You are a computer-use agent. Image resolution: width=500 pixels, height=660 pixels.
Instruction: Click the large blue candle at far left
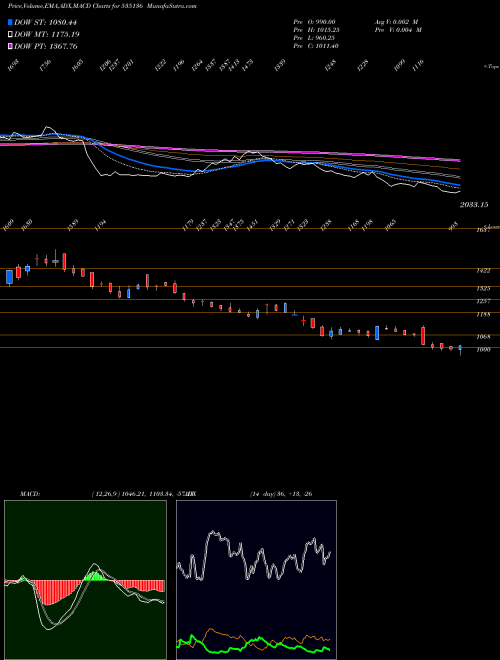(9, 277)
